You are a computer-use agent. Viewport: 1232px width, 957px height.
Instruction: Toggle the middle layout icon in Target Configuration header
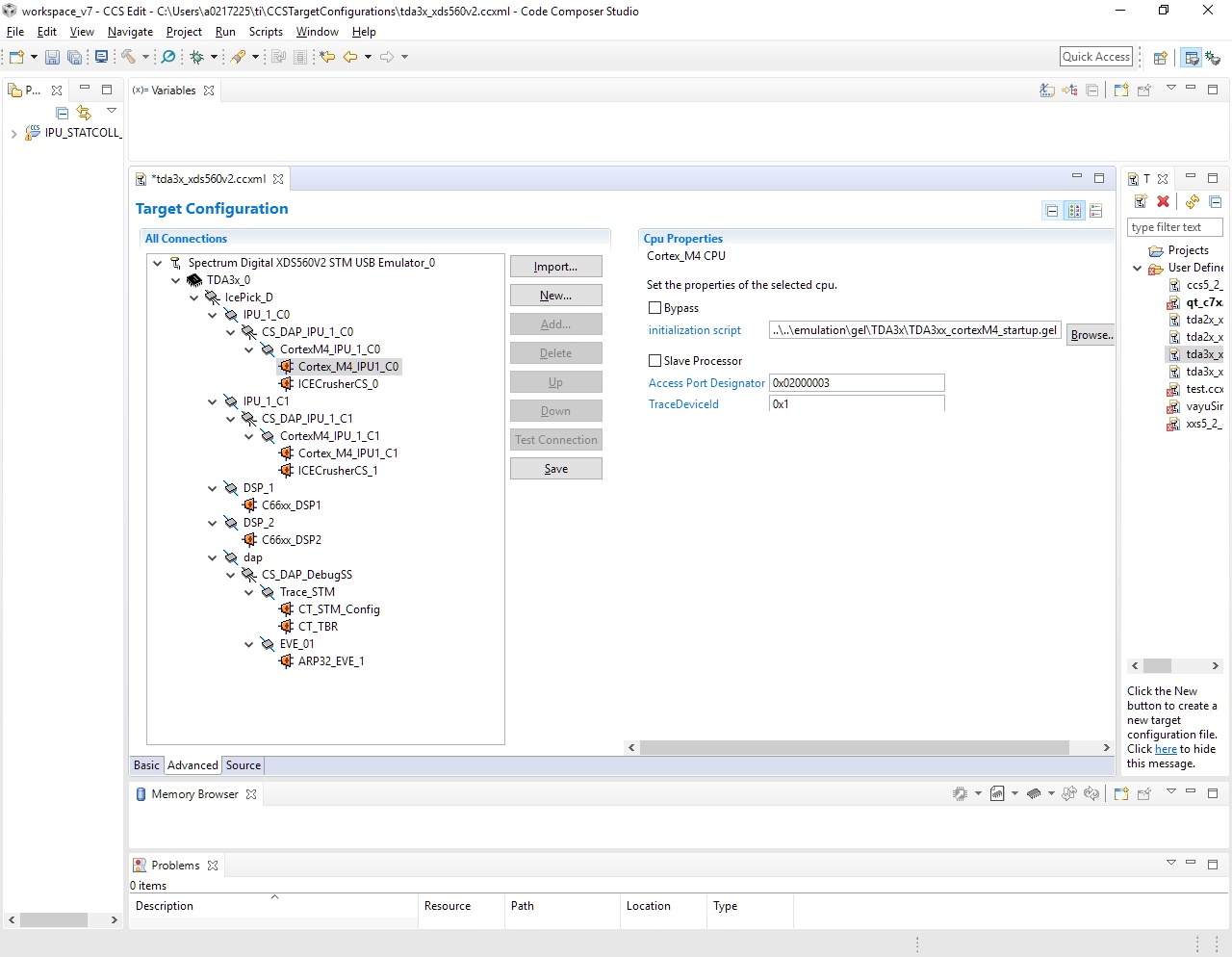[1074, 211]
